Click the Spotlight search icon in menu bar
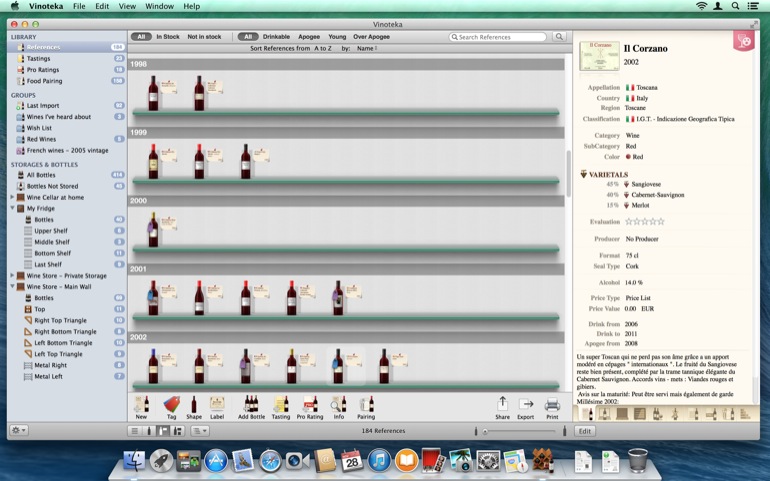Image resolution: width=770 pixels, height=481 pixels. (x=735, y=6)
